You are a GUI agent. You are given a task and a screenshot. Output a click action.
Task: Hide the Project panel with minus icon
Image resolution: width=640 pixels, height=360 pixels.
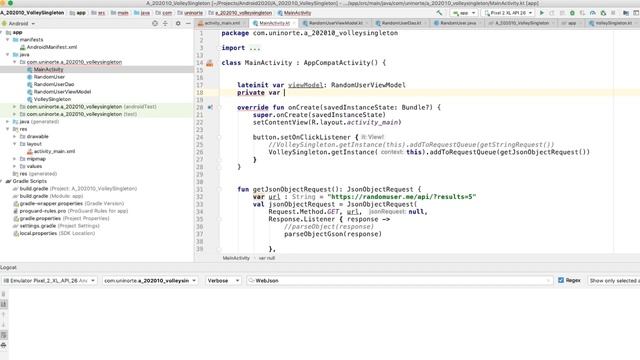[x=188, y=24]
